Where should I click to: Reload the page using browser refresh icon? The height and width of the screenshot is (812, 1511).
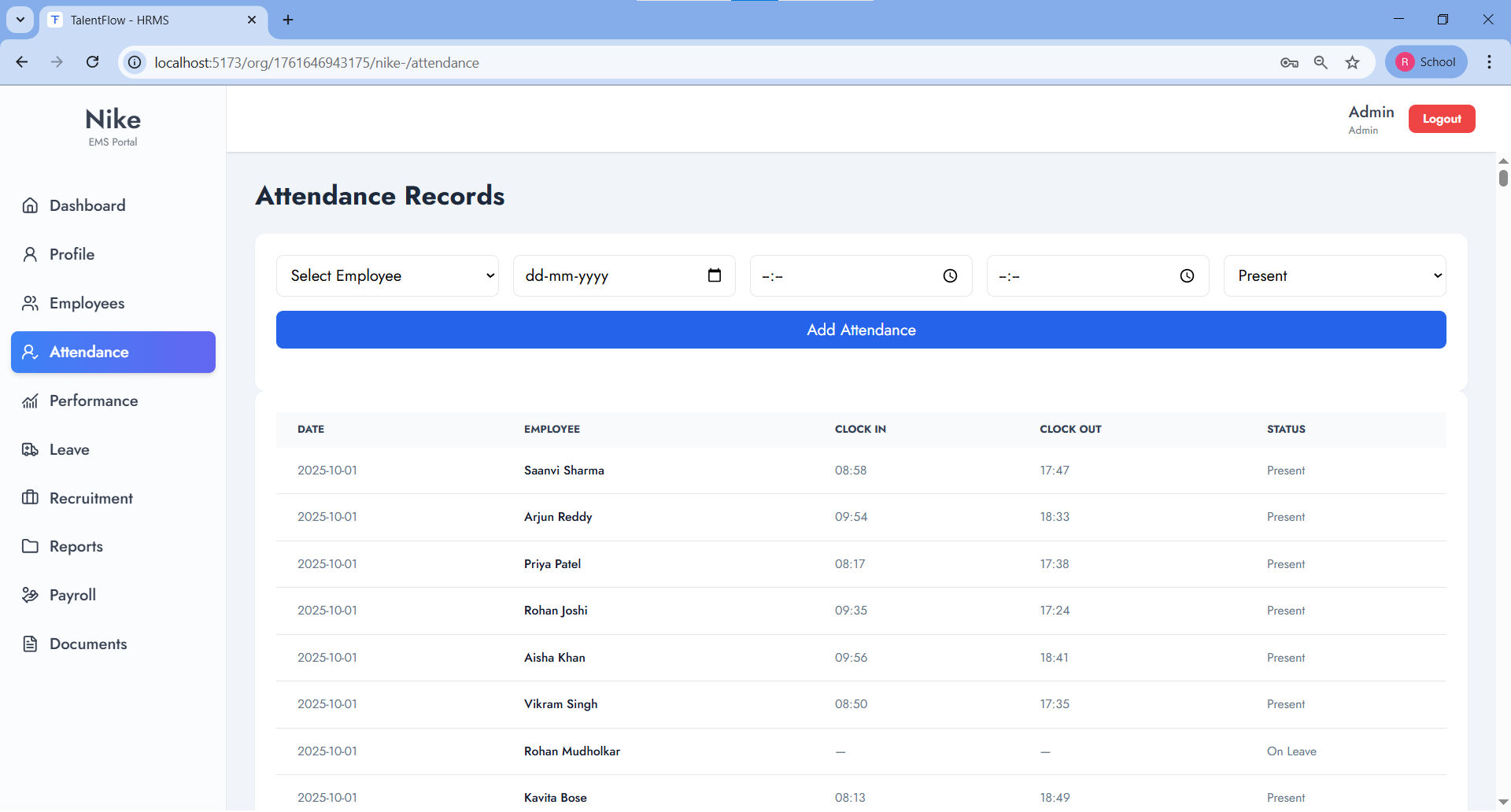click(x=92, y=62)
